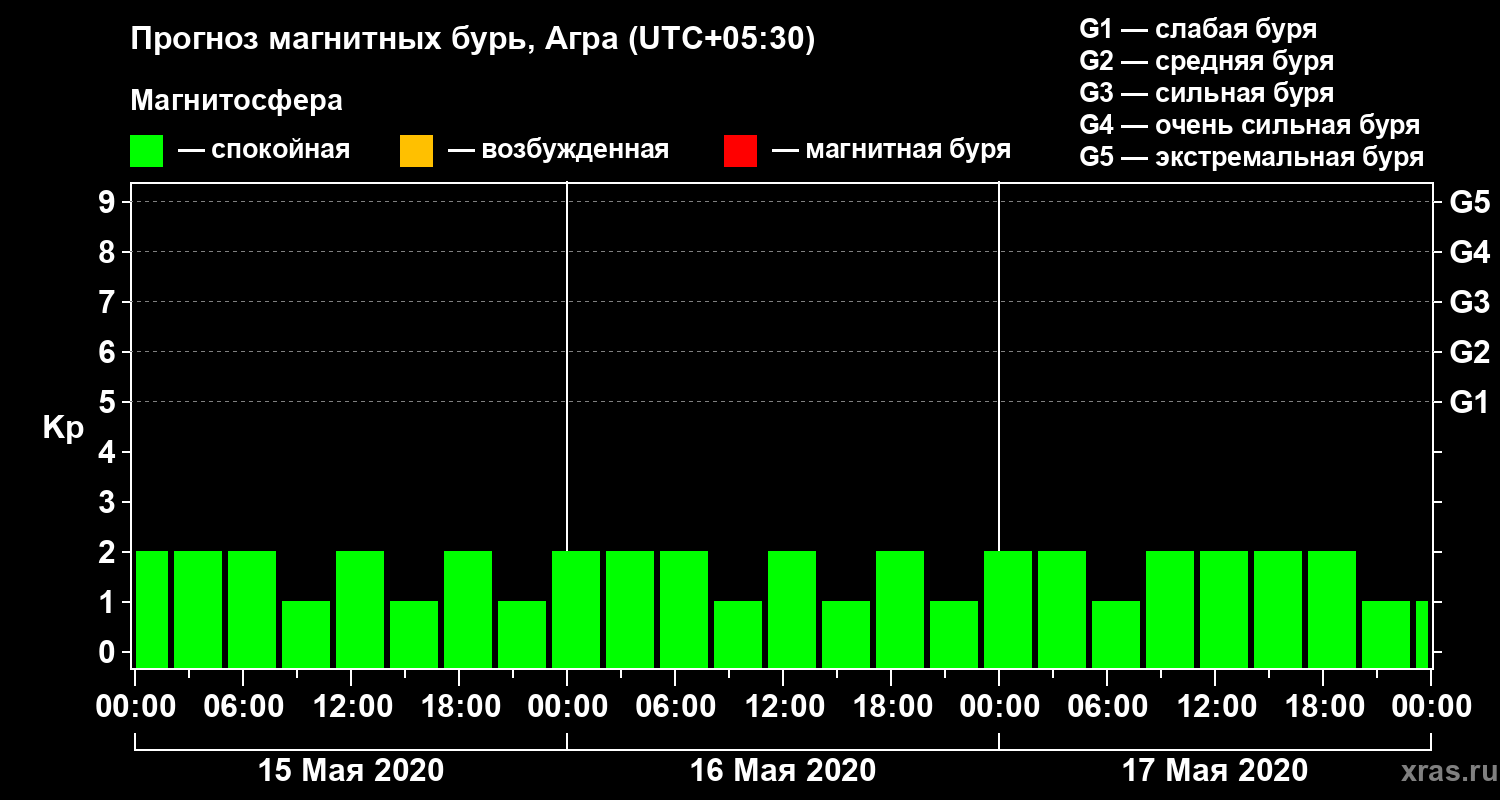Click the '— магнитная буря' legend label
Screen dimensions: 1500x800
coord(892,150)
